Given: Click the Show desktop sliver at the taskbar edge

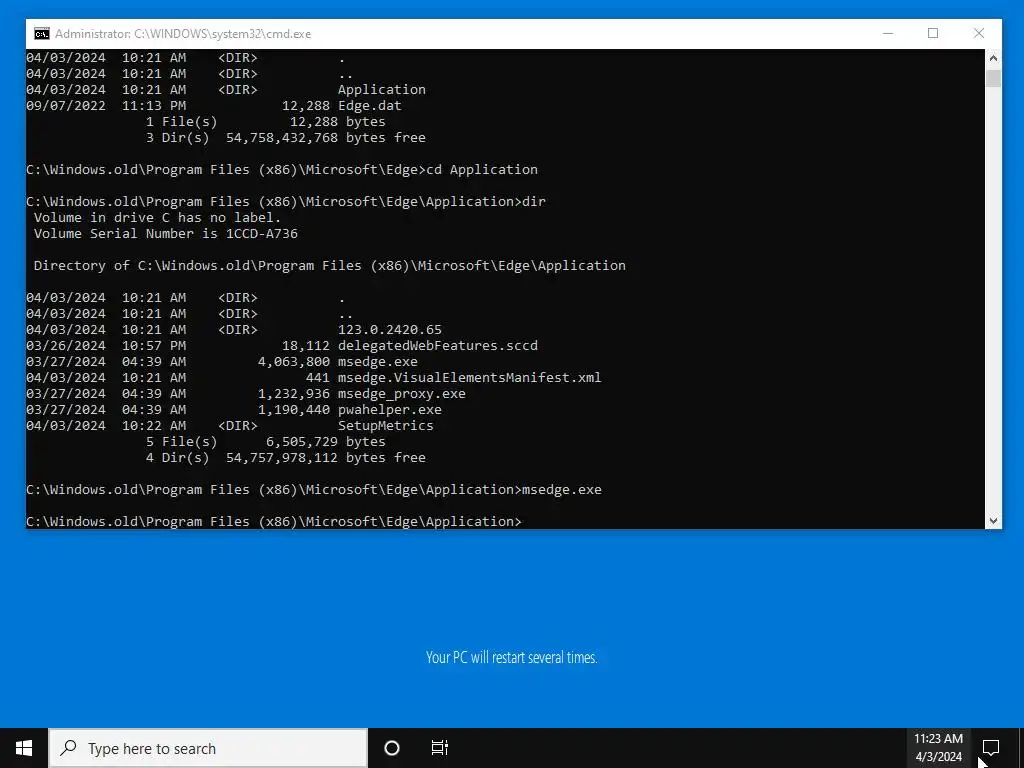Looking at the screenshot, I should (1021, 748).
